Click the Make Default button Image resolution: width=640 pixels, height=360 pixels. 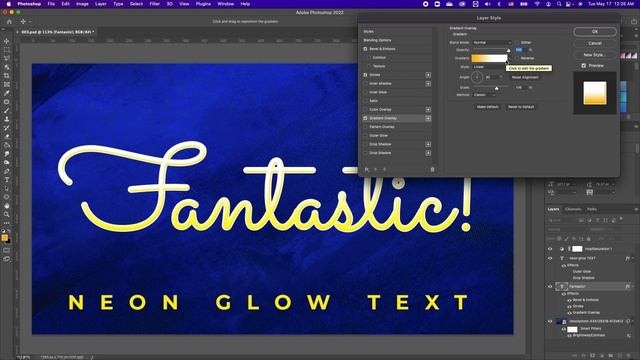(x=488, y=107)
